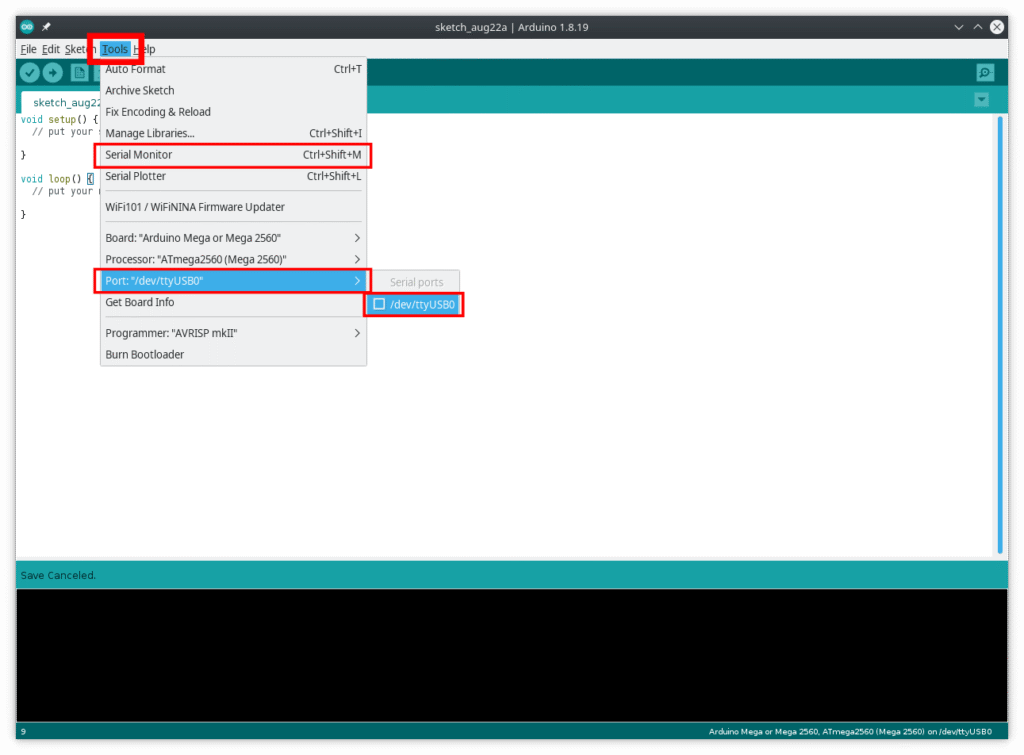Select WiFi101 / WiFiNINA Firmware Updater
Screen dimensions: 1024x755
[x=233, y=207]
